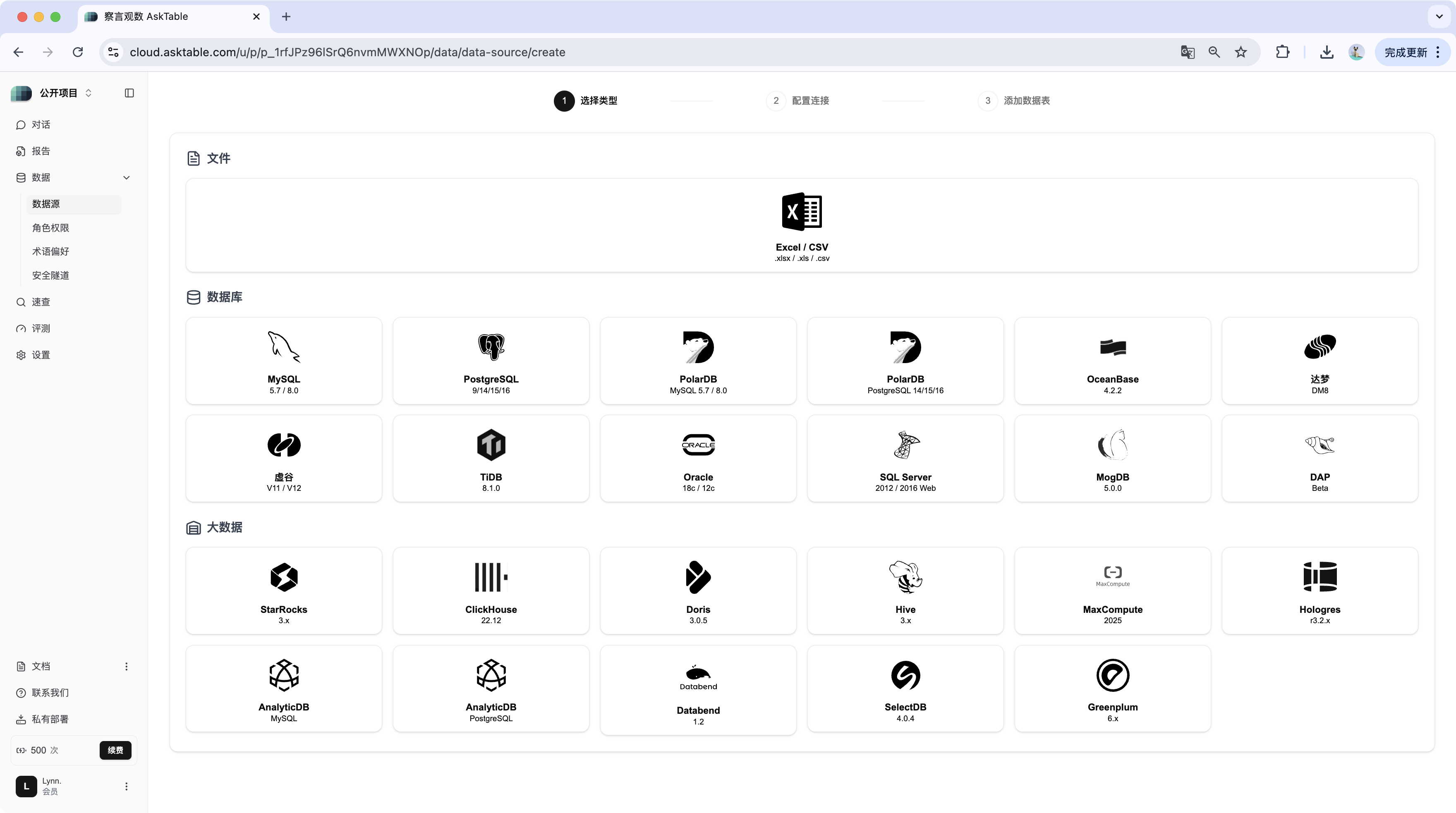
Task: Collapse the 数据 sidebar section
Action: tap(126, 178)
